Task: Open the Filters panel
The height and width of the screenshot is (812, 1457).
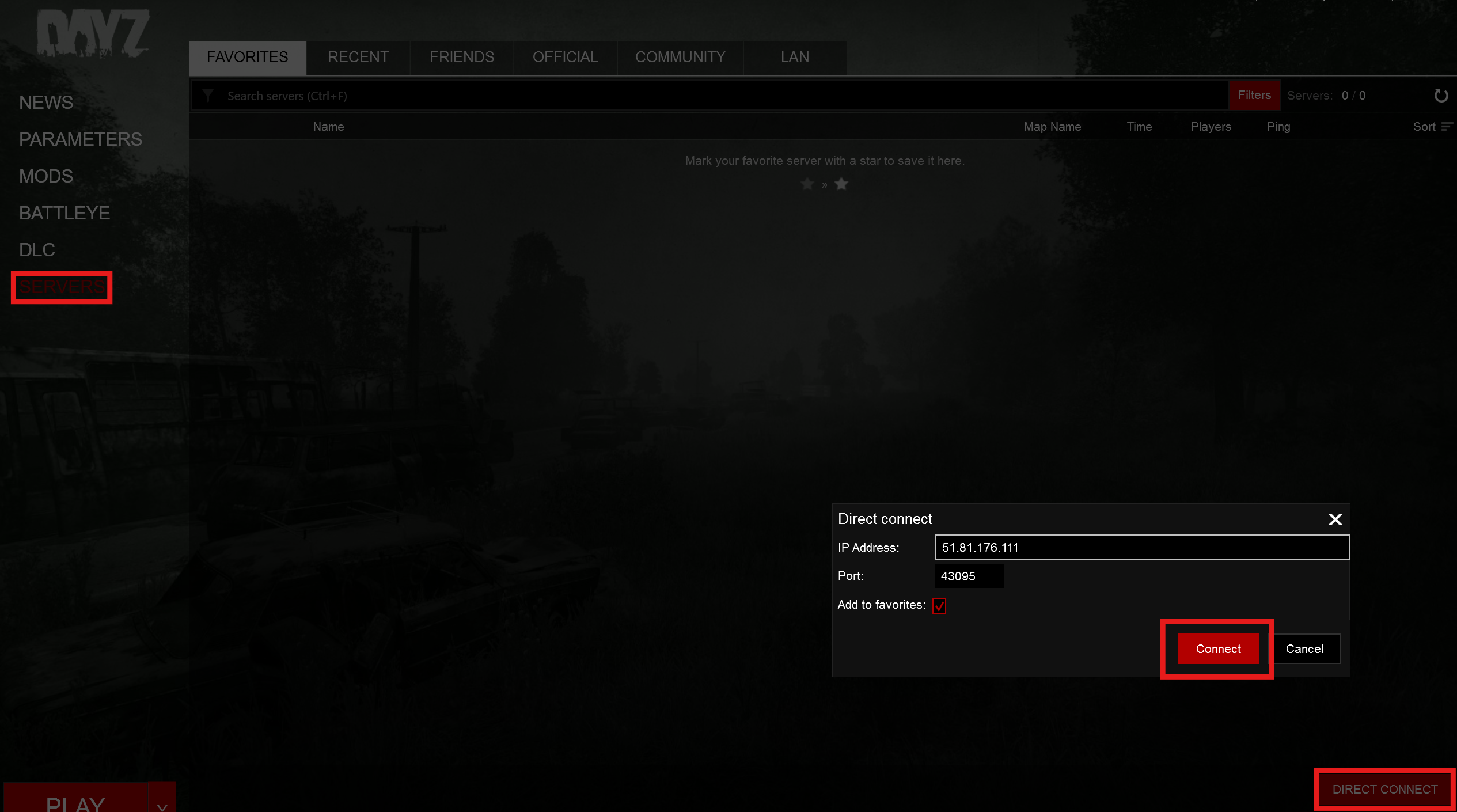Action: [x=1254, y=95]
